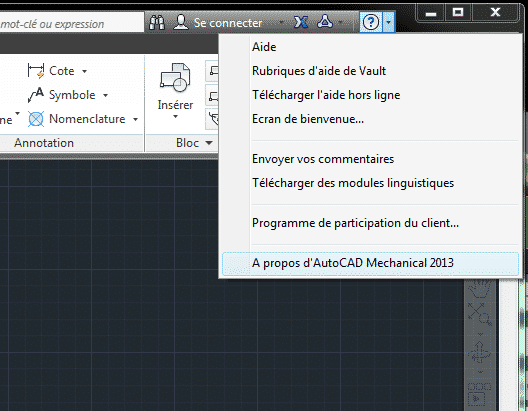Click Se connecter sign-in button
Viewport: 528px width, 411px height.
(228, 23)
